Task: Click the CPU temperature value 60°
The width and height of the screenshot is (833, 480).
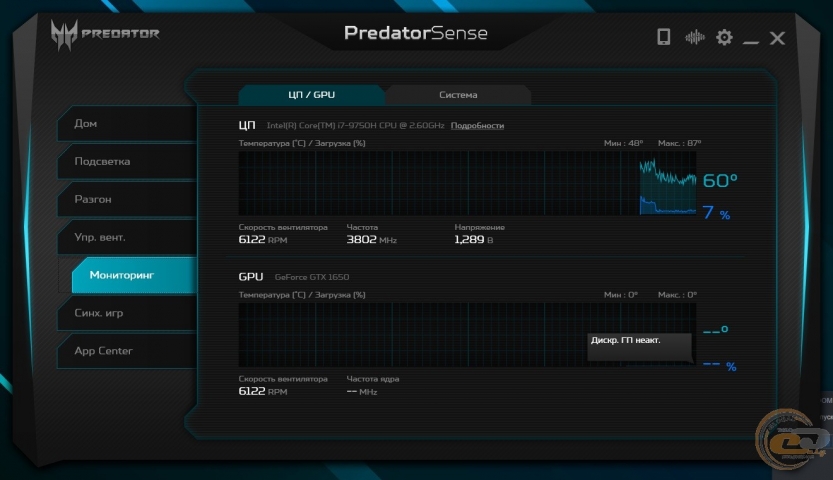Action: pyautogui.click(x=720, y=181)
